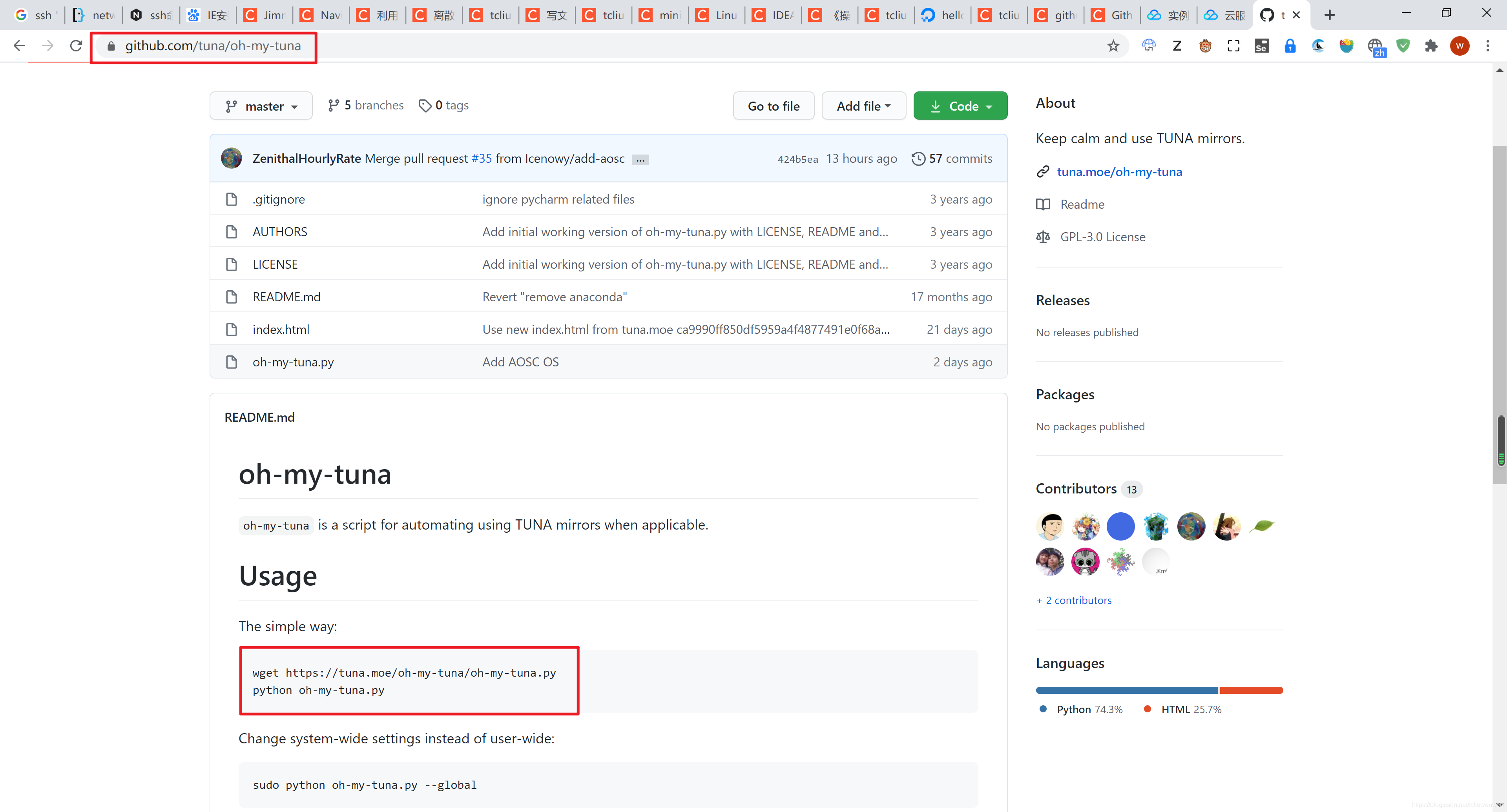Expand the commit message ellipsis button

pos(640,160)
